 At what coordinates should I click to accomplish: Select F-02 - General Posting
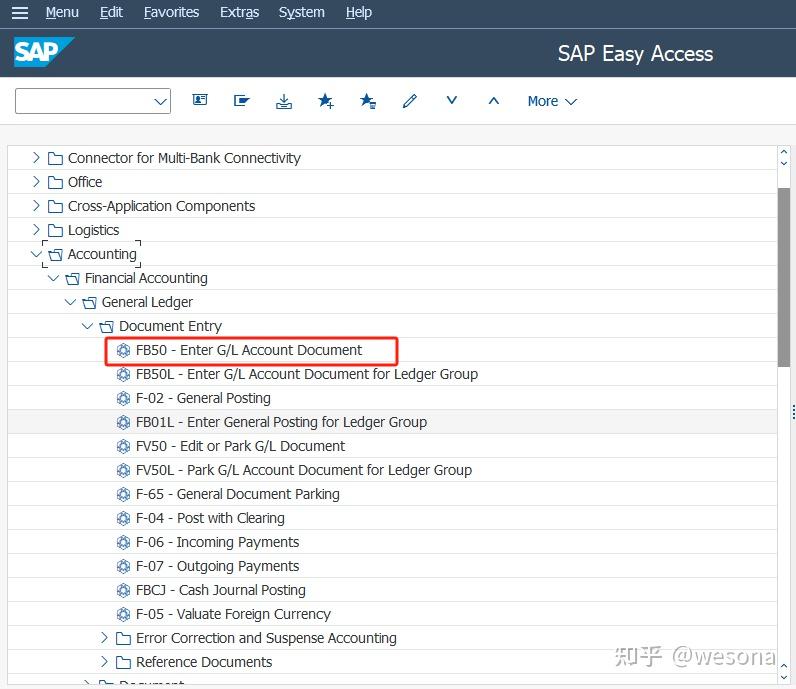(203, 399)
